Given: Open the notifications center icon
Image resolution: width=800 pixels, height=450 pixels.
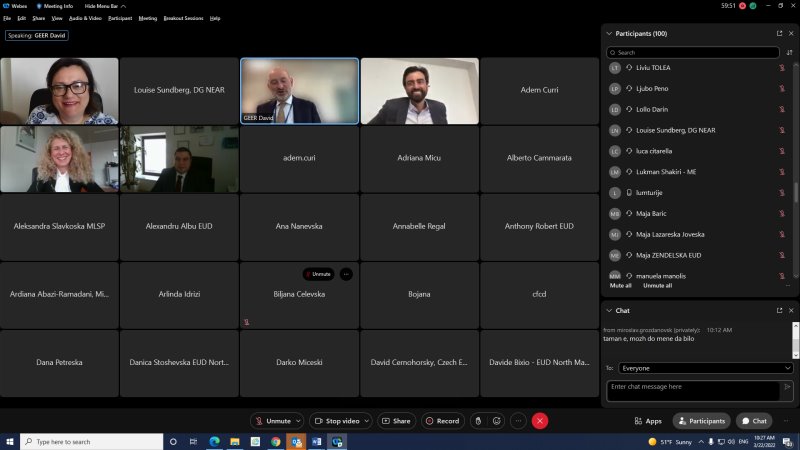Looking at the screenshot, I should (788, 441).
